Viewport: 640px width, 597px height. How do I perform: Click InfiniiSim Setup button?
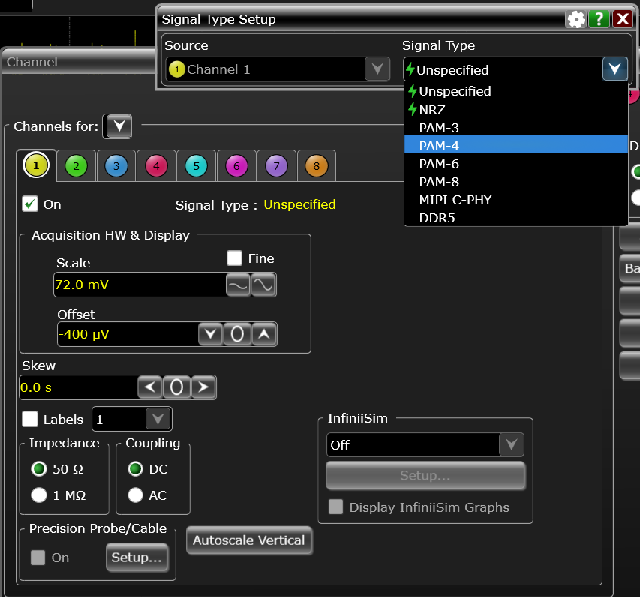tap(425, 475)
